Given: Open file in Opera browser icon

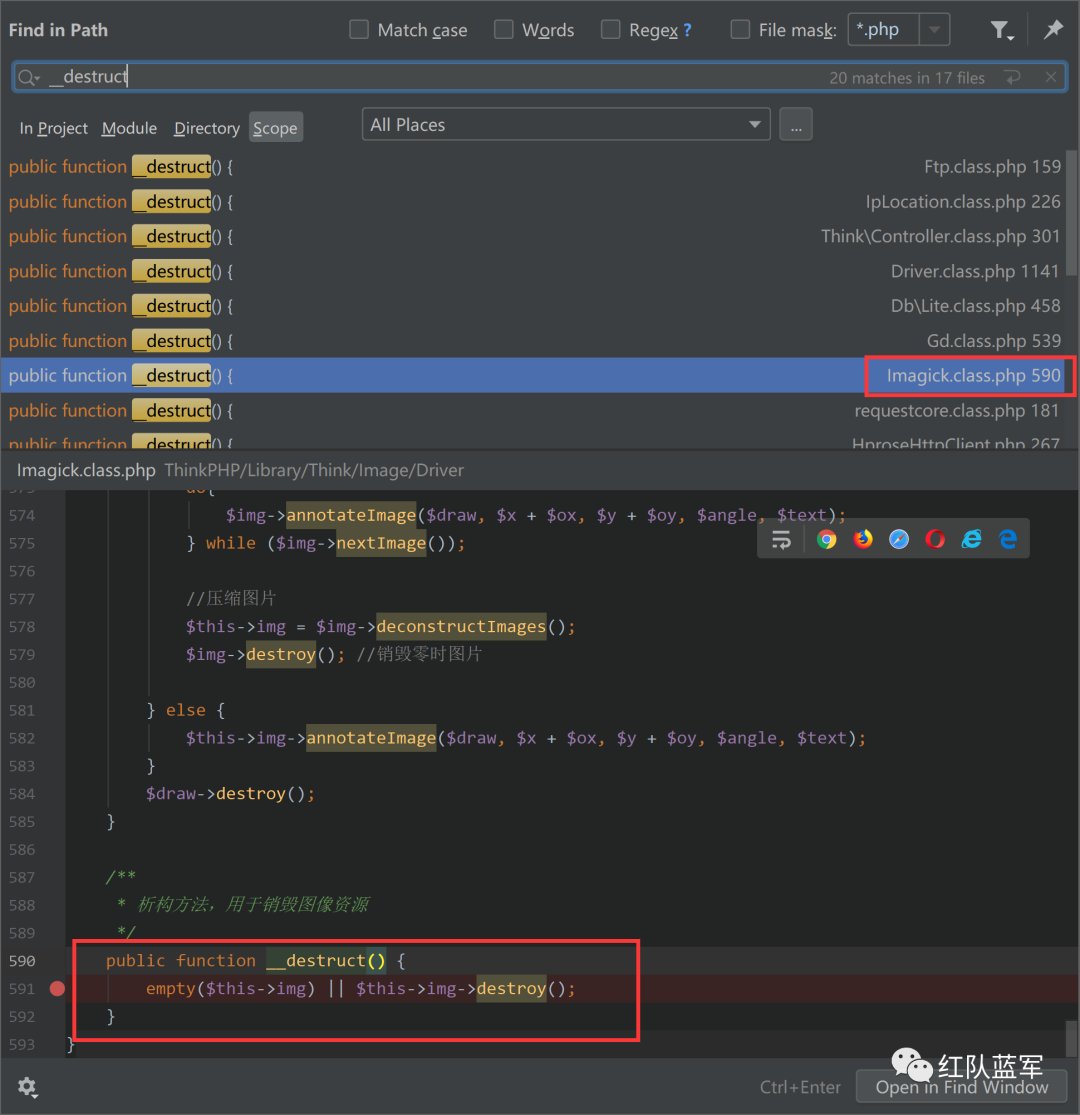Looking at the screenshot, I should (x=935, y=539).
